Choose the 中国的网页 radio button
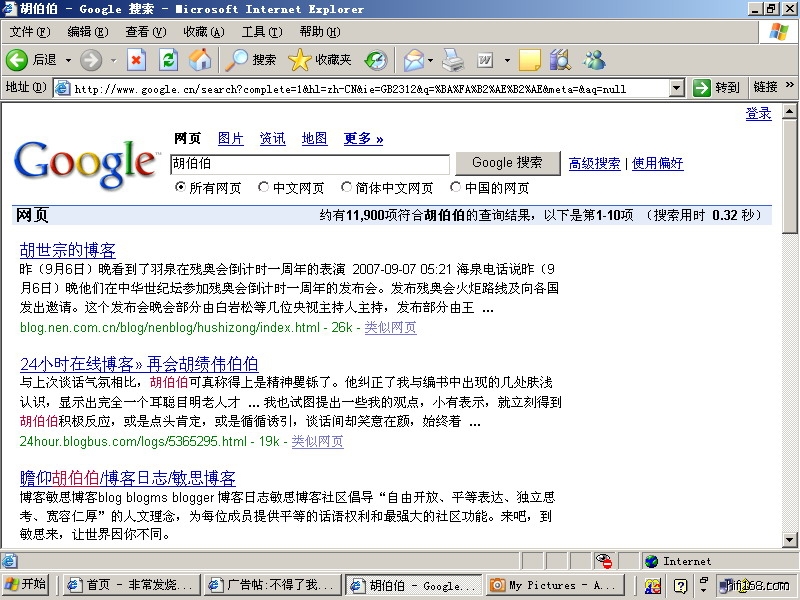This screenshot has height=600, width=800. click(x=456, y=187)
